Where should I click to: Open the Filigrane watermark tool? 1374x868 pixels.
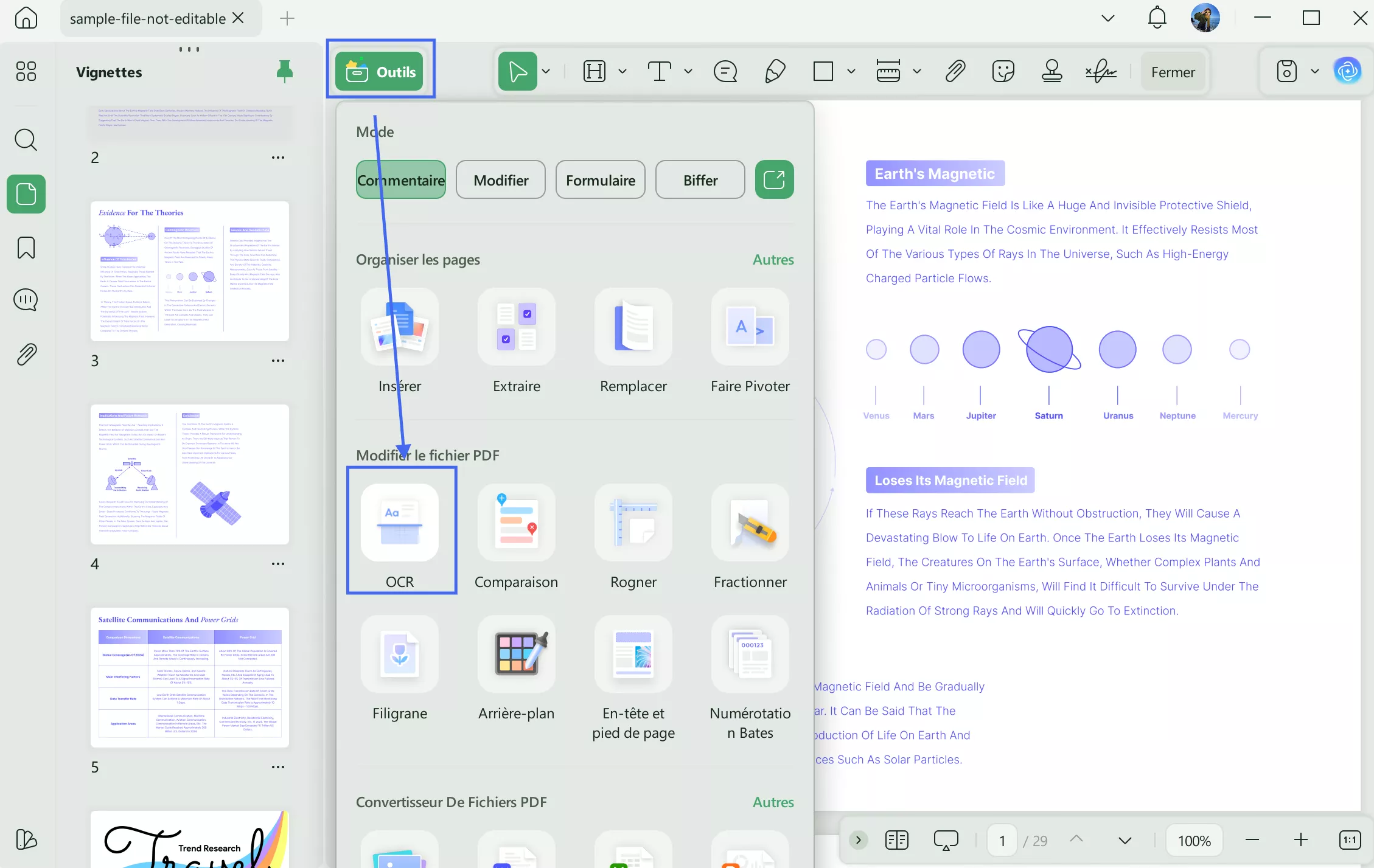[x=399, y=669]
